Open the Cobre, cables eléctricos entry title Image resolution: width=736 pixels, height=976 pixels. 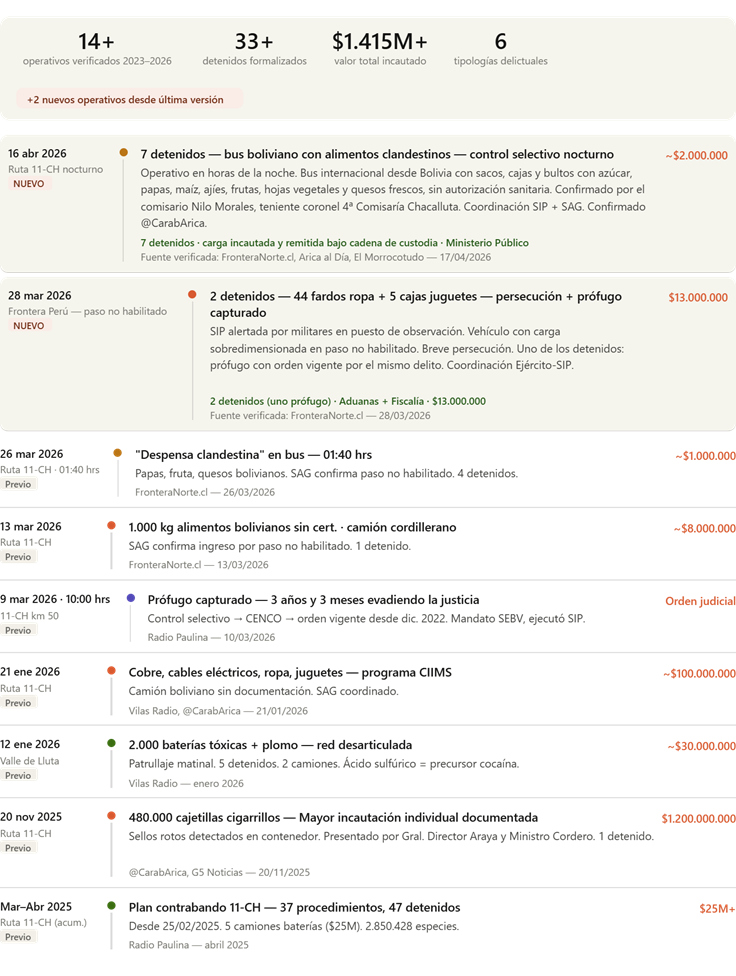[x=290, y=672]
